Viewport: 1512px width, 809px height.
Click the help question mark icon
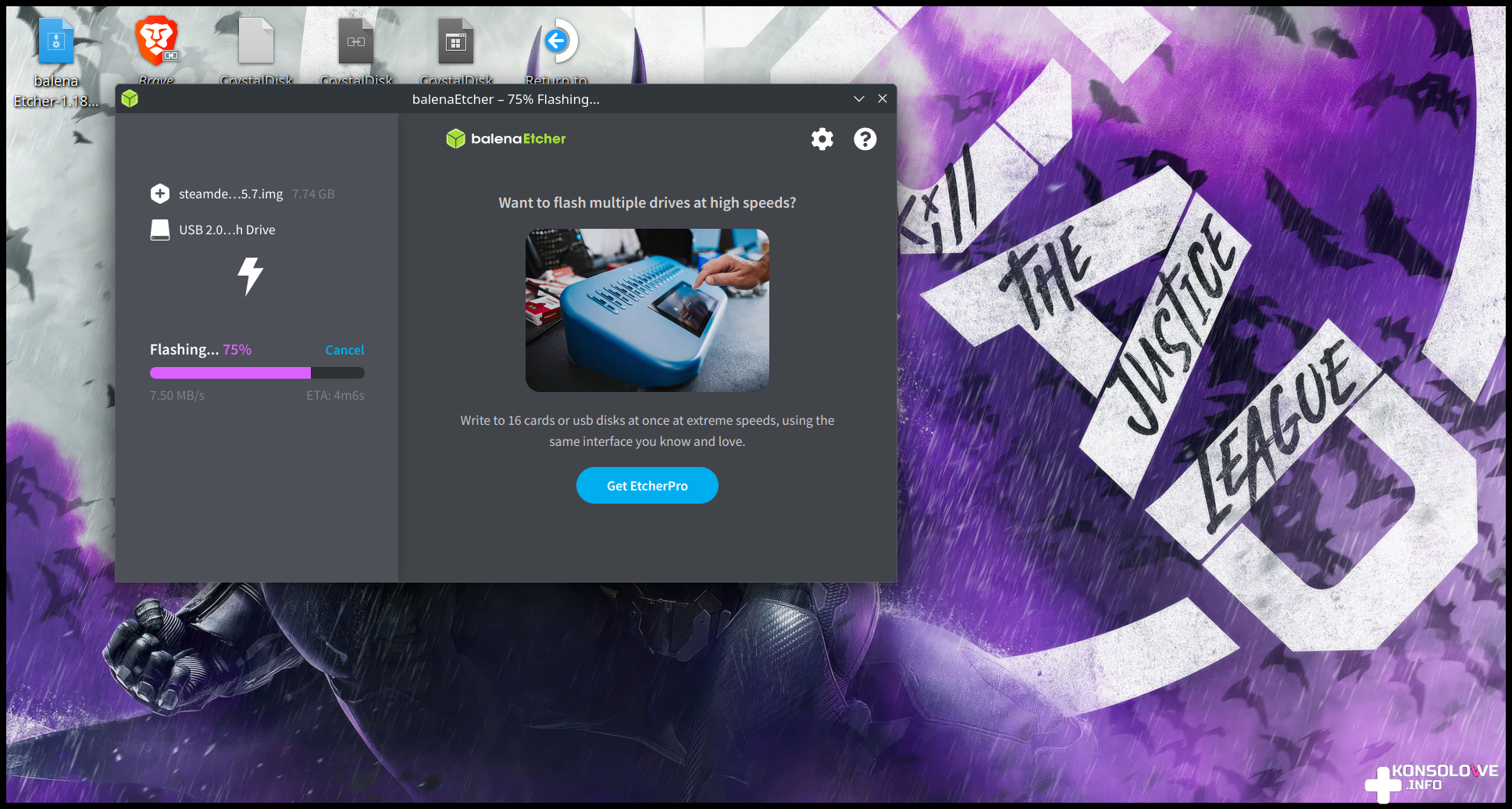[x=865, y=139]
